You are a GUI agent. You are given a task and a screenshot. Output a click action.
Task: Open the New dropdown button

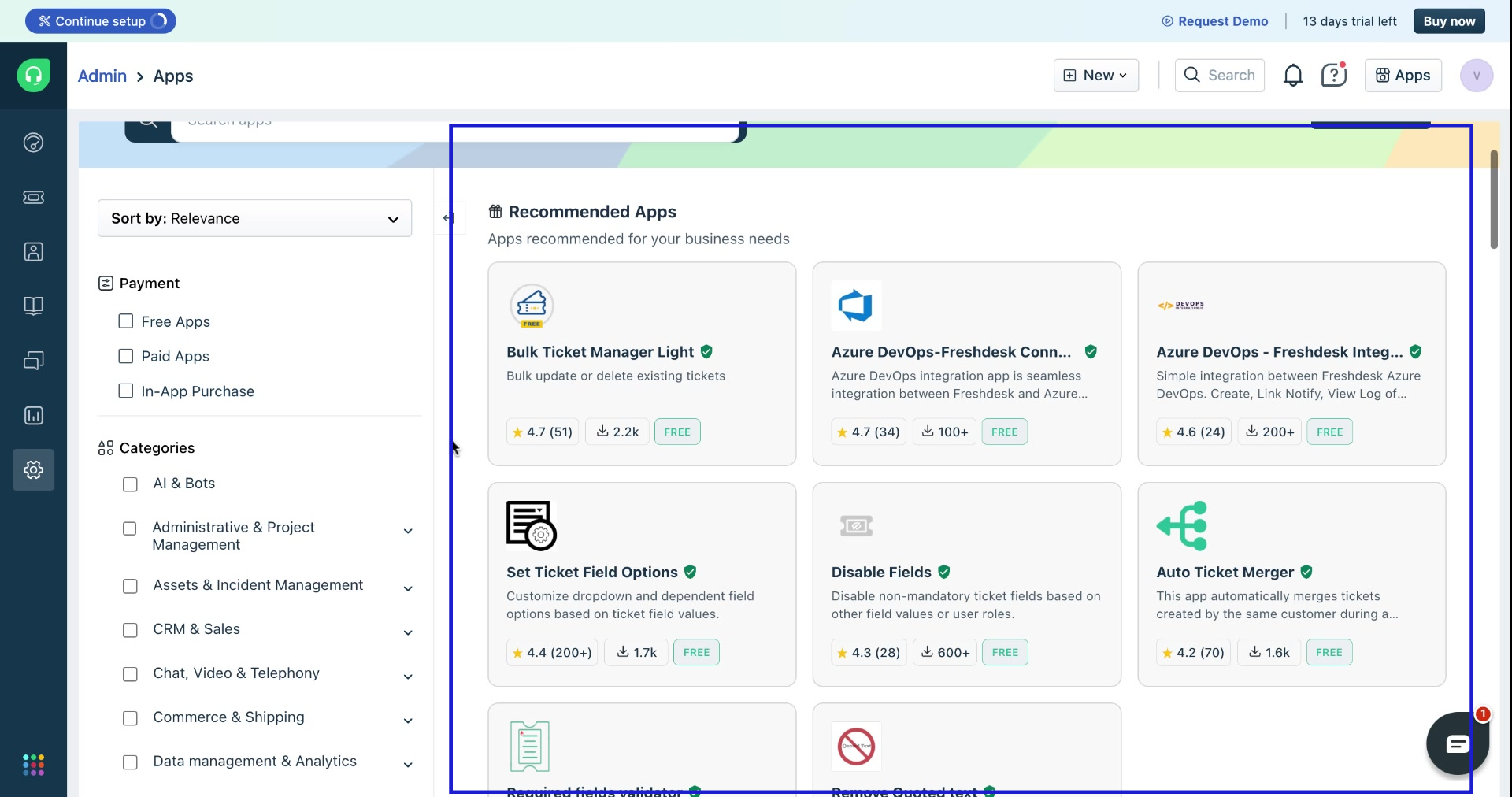(x=1096, y=76)
